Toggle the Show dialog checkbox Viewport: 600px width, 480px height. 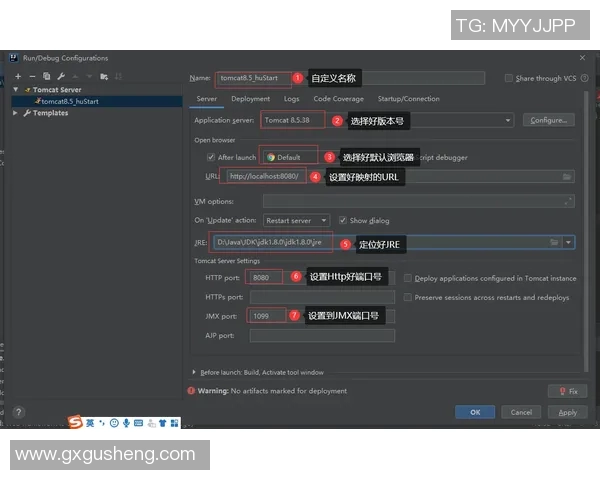[x=343, y=220]
